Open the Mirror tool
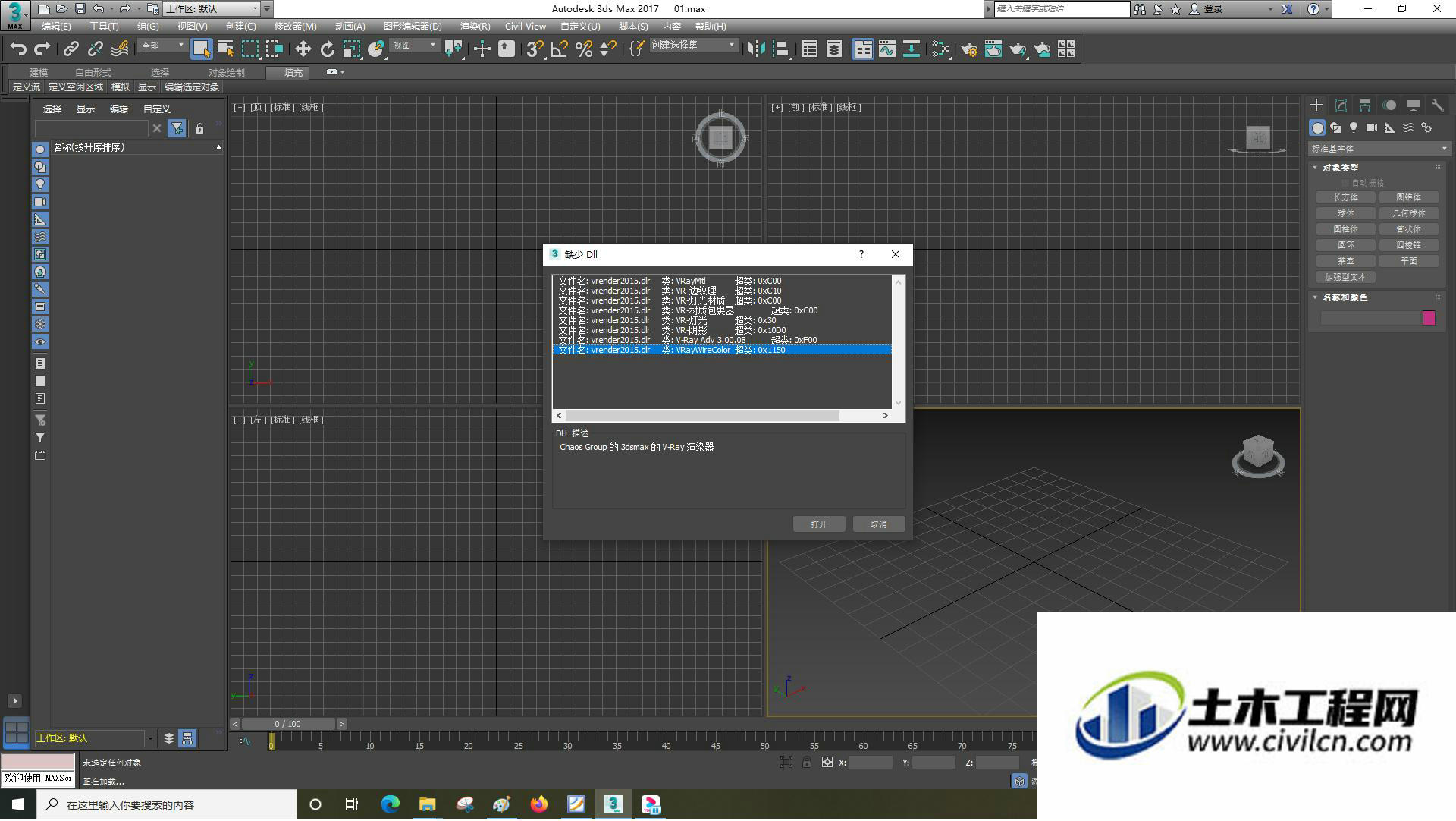1456x821 pixels. coord(756,49)
